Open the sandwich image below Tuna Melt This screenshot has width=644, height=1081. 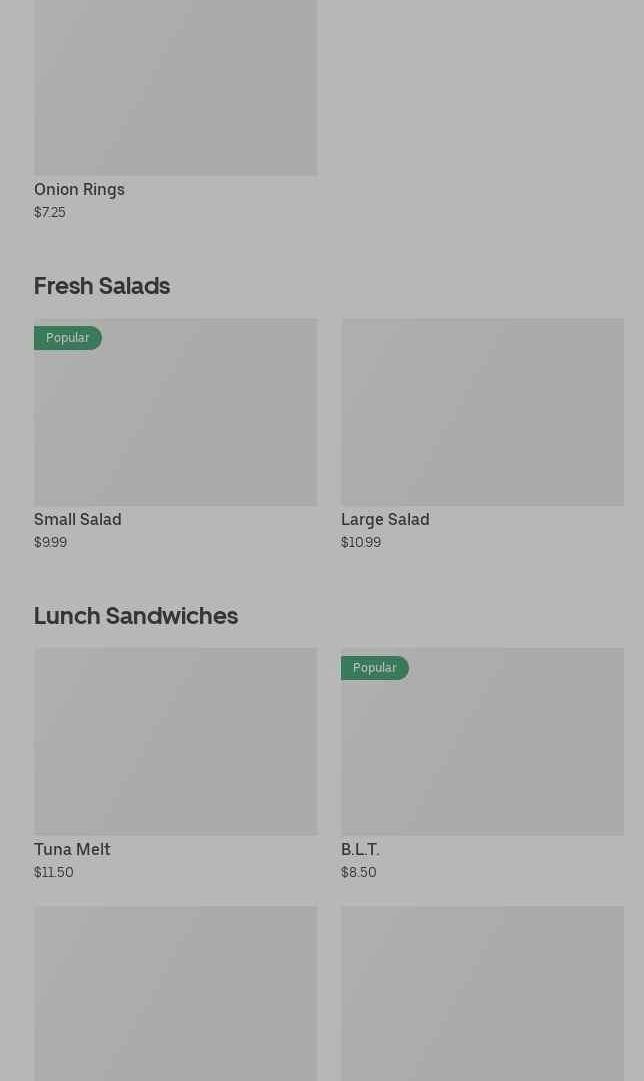(176, 993)
